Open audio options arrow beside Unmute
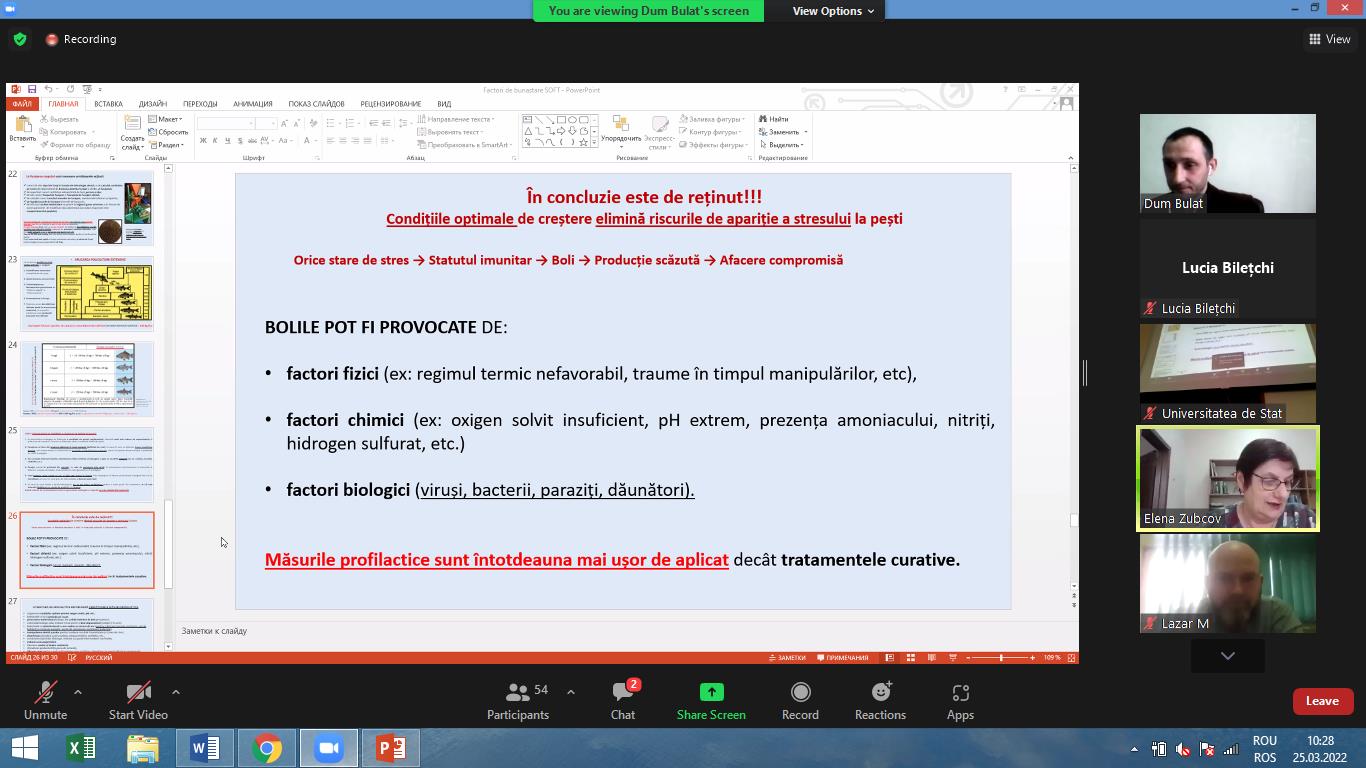 click(78, 692)
